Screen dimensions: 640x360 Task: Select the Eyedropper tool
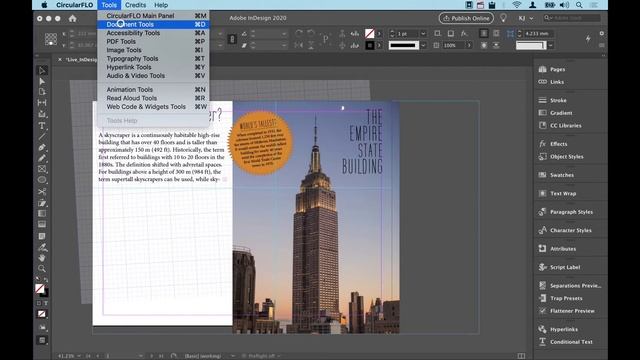coord(42,247)
